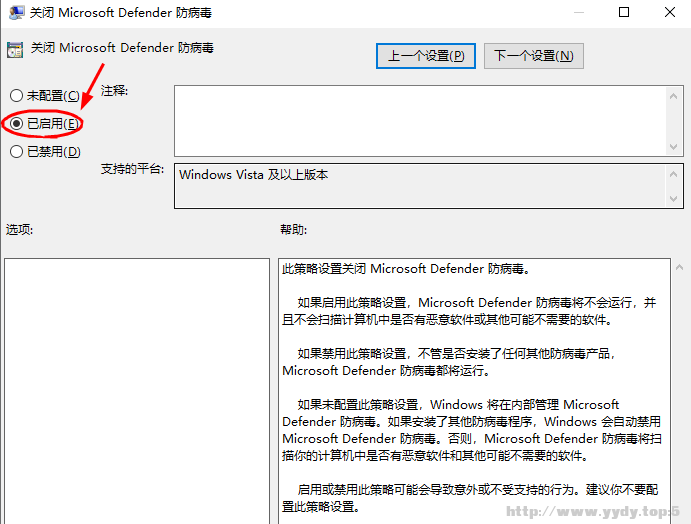Select the 已禁用(D) radio button

(16, 152)
